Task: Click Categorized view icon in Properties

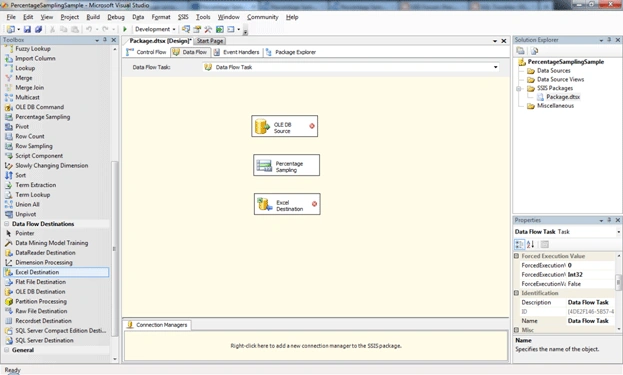Action: [x=519, y=244]
